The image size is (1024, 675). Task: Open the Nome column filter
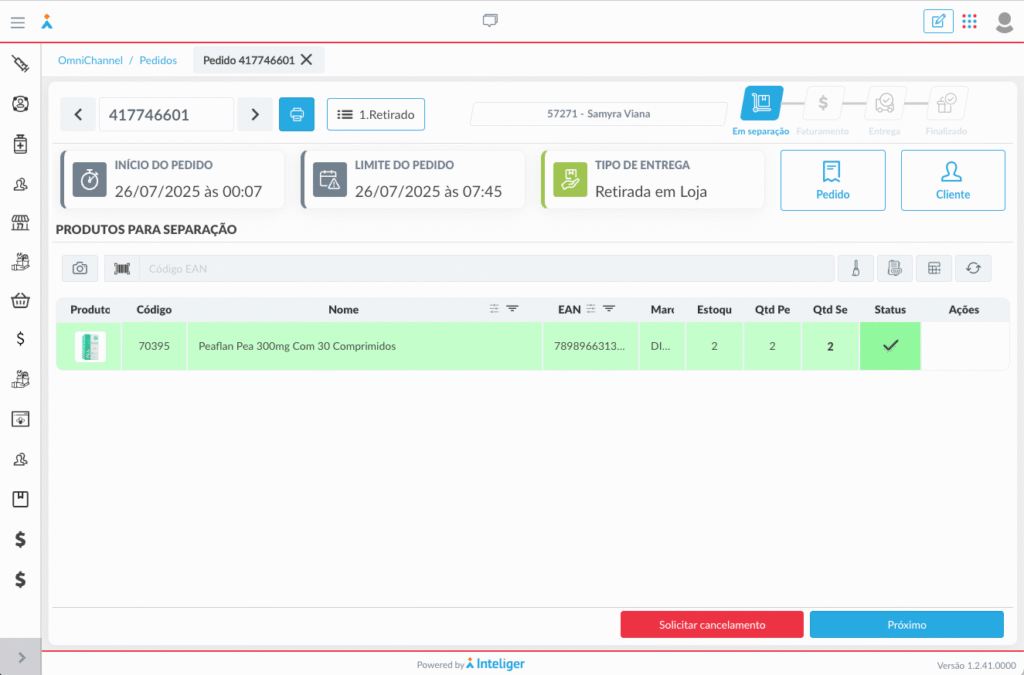click(512, 309)
